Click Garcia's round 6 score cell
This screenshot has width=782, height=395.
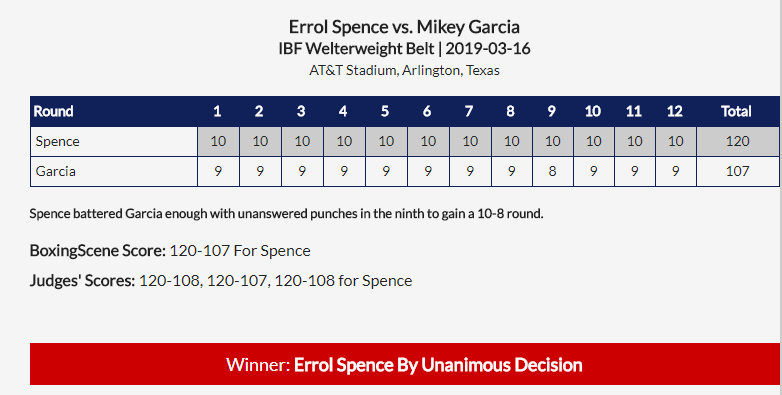pyautogui.click(x=428, y=172)
